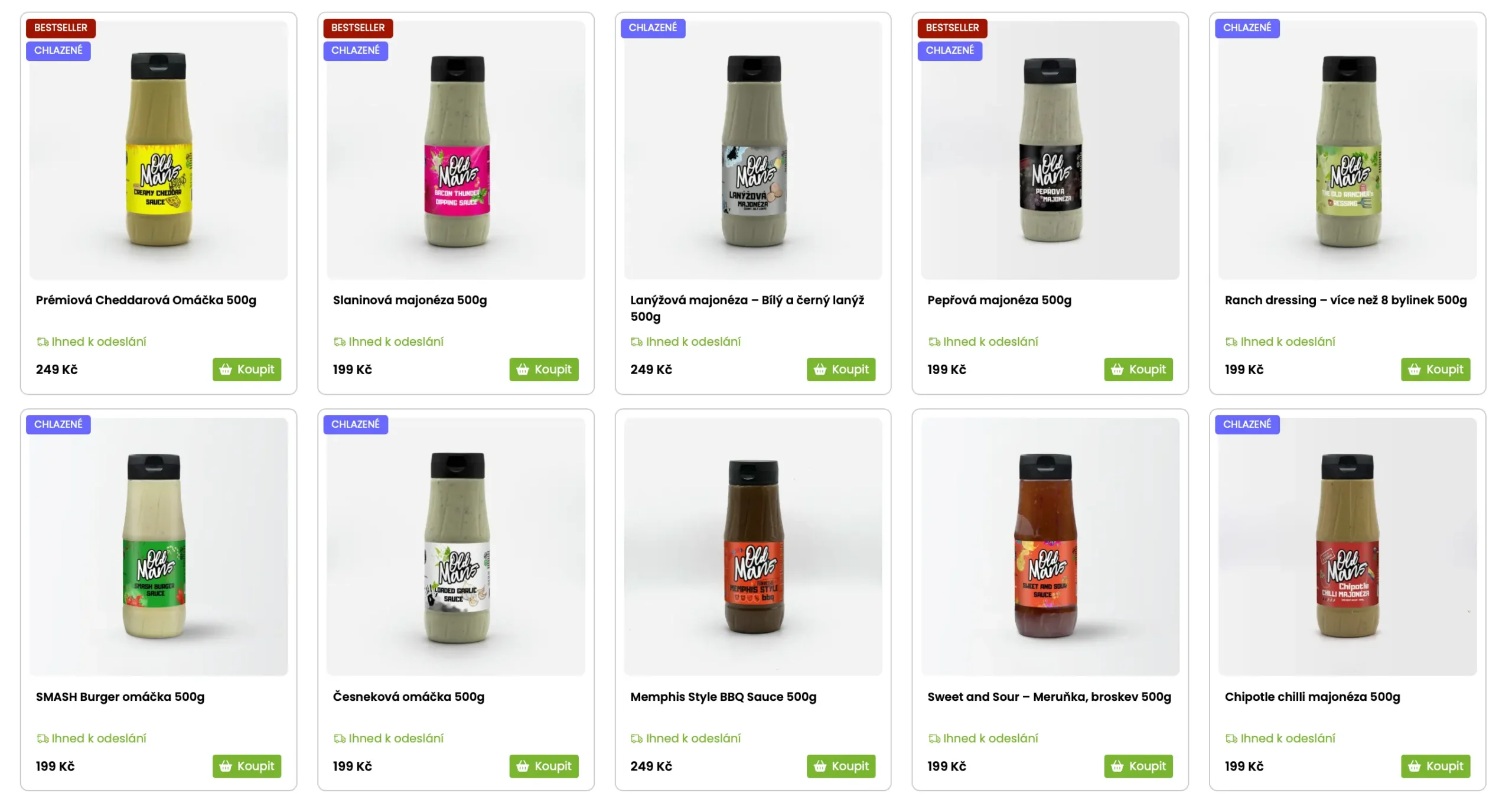Image resolution: width=1512 pixels, height=799 pixels.
Task: Click basket icon on Memphis Style BBQ Koupit button
Action: [x=820, y=766]
